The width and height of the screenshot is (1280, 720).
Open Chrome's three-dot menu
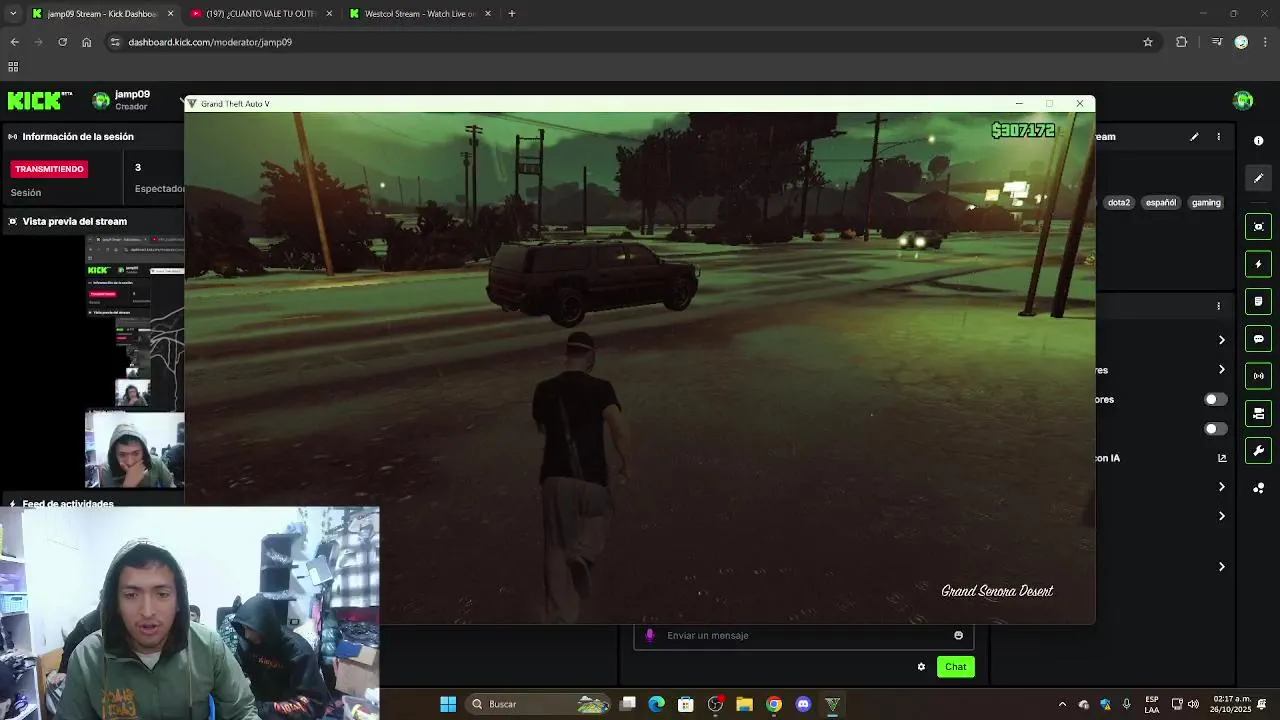tap(1265, 42)
